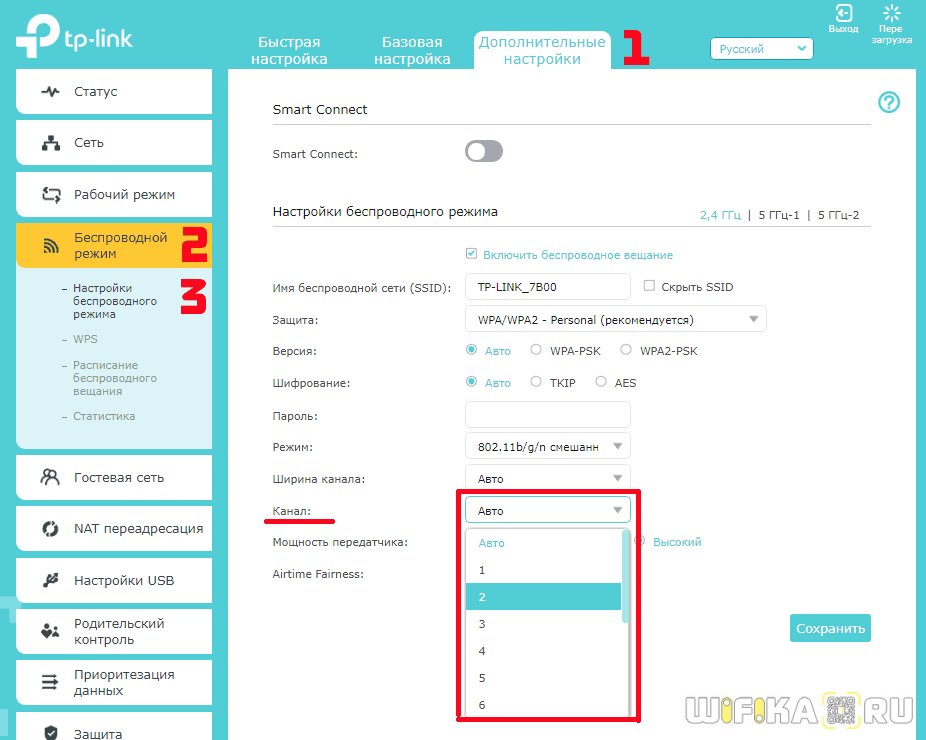This screenshot has height=740, width=926.
Task: Click the Приоритезация данных lines icon
Action: point(50,682)
